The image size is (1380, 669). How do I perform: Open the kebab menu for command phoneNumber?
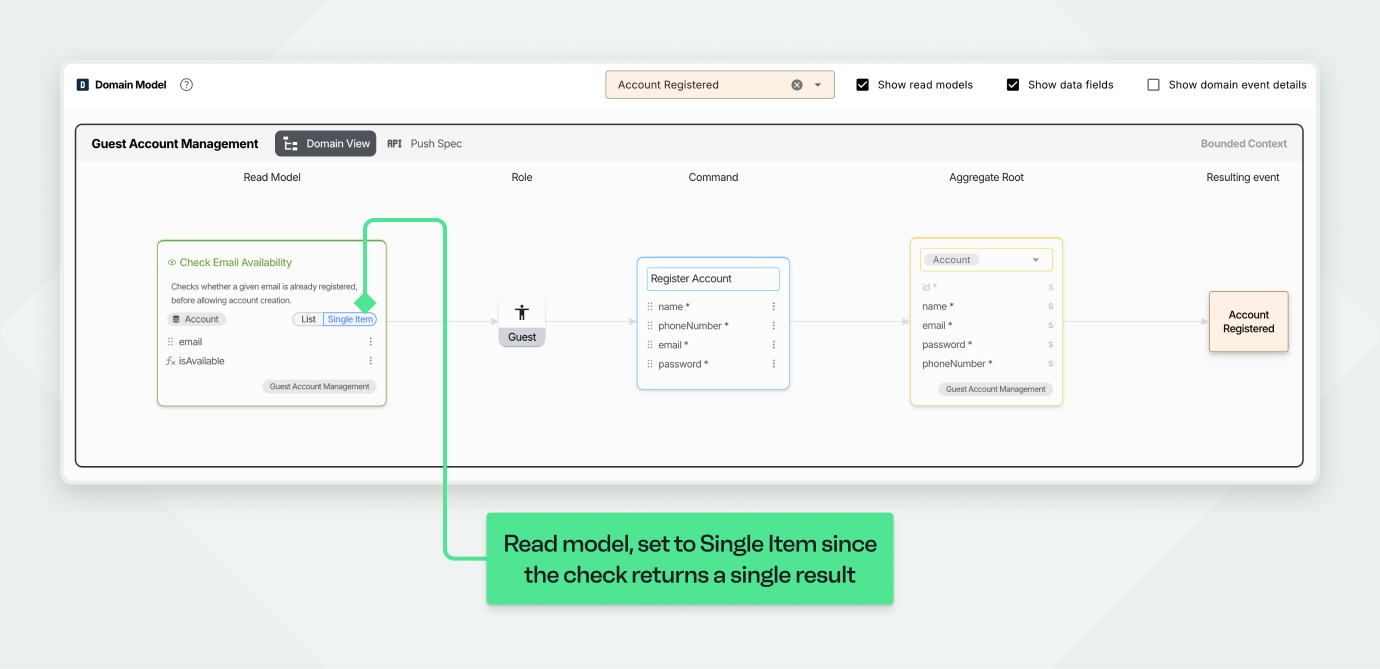[774, 326]
